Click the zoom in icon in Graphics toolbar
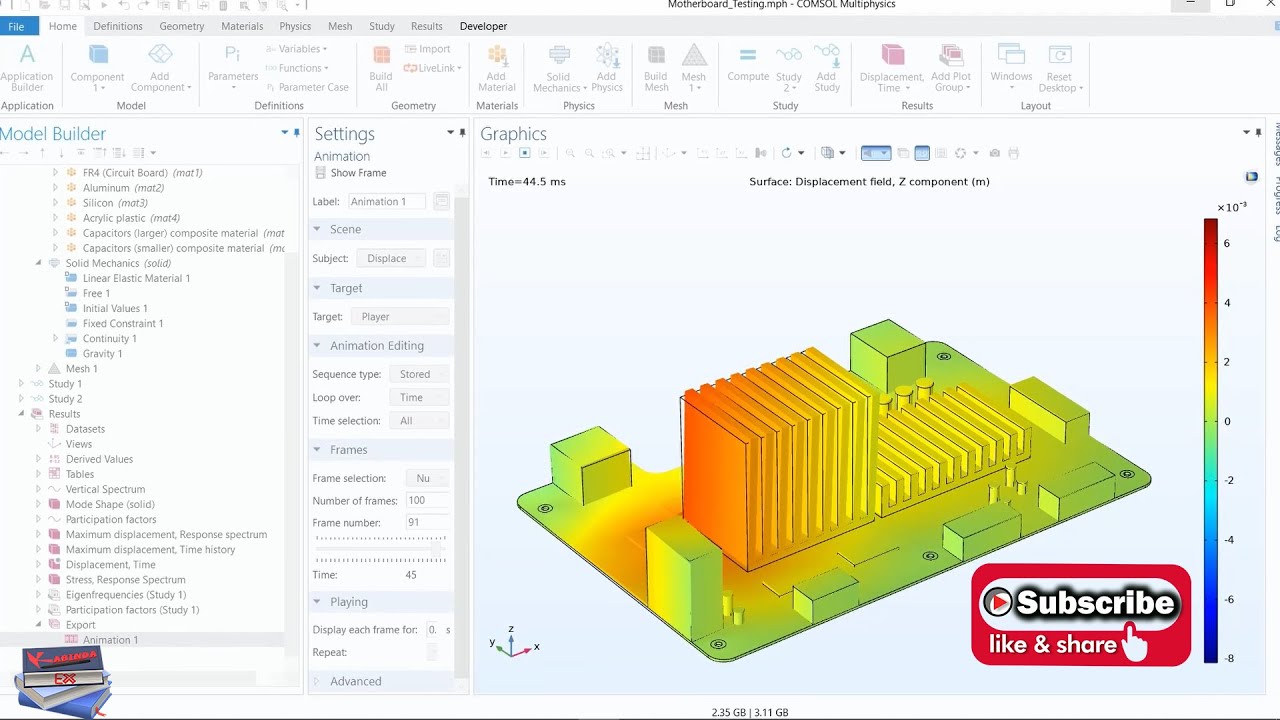The image size is (1280, 720). pyautogui.click(x=570, y=153)
